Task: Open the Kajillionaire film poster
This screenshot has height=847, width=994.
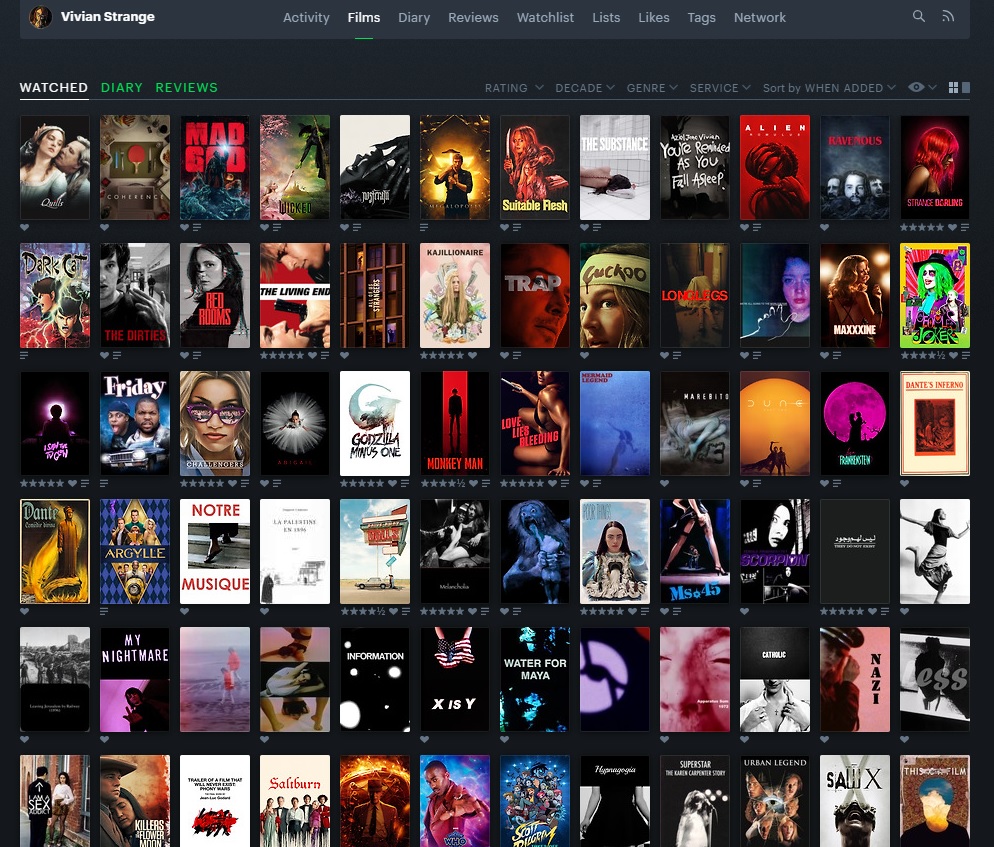Action: tap(455, 295)
